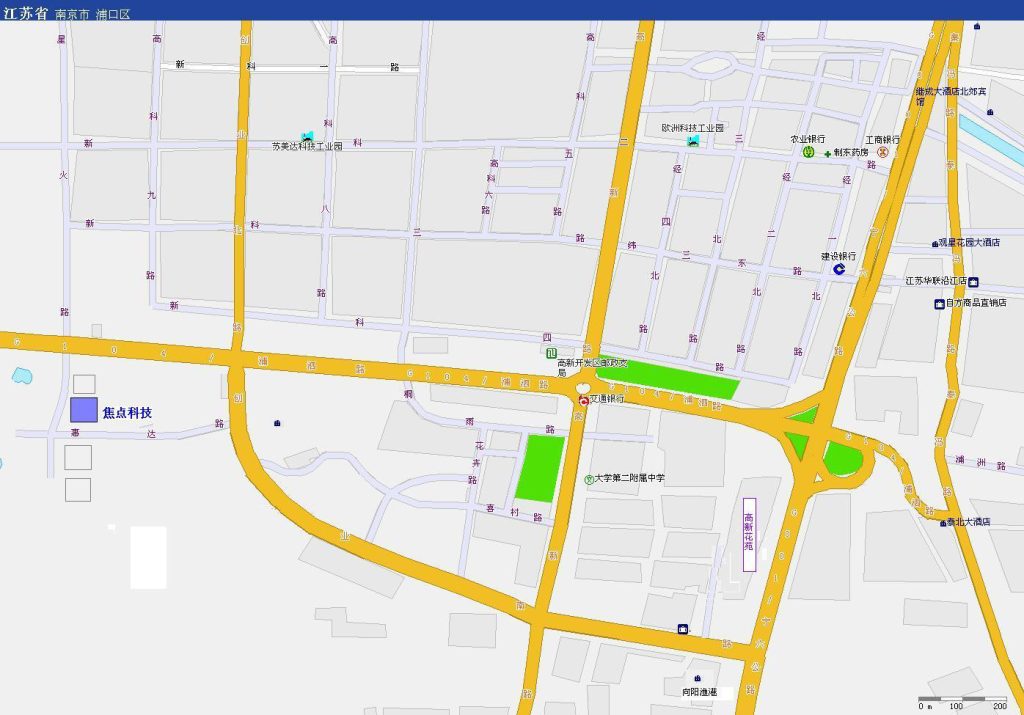This screenshot has width=1024, height=715.
Task: Click the 江苏华联沿江店 shop icon
Action: [x=973, y=281]
